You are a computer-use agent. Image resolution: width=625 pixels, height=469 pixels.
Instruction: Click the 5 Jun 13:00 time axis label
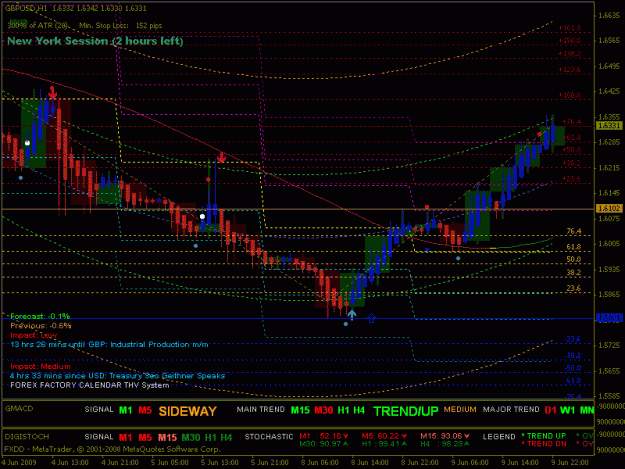(x=220, y=462)
